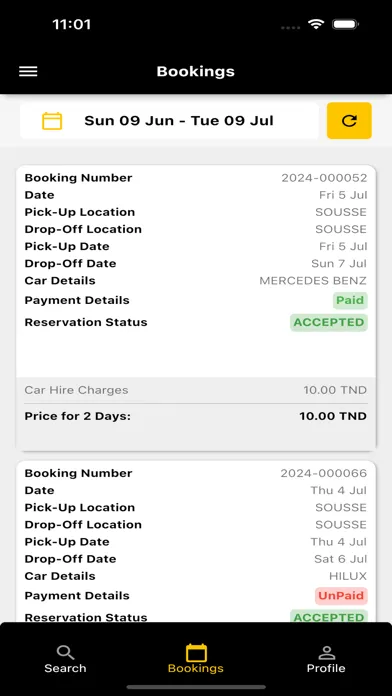Open the Profile tab person icon
The height and width of the screenshot is (696, 392).
point(326,652)
